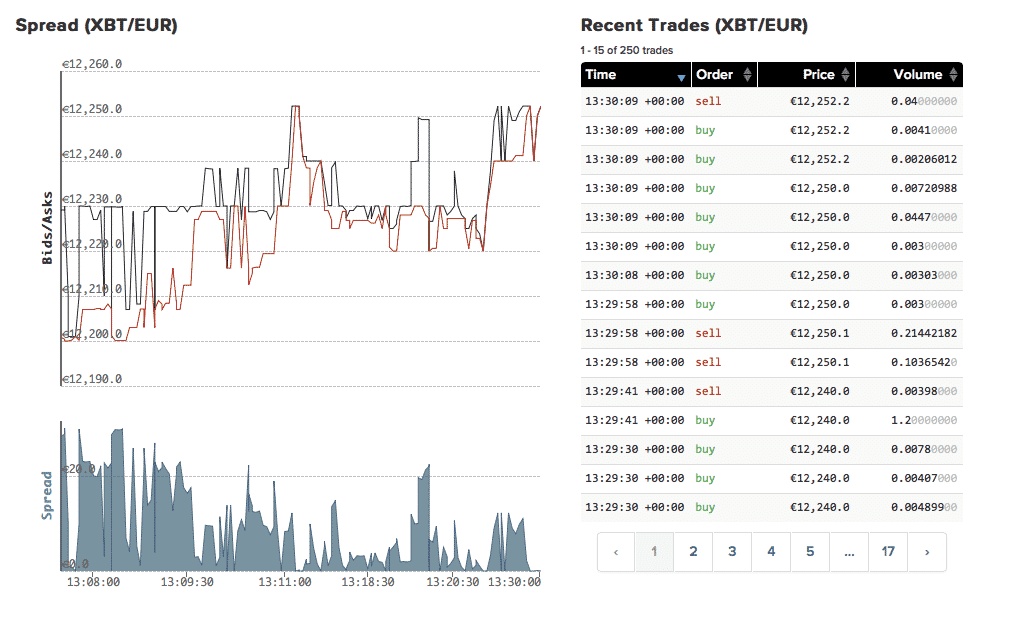Viewport: 1017px width, 618px height.
Task: Sort trades by the Time column header
Action: (x=636, y=75)
